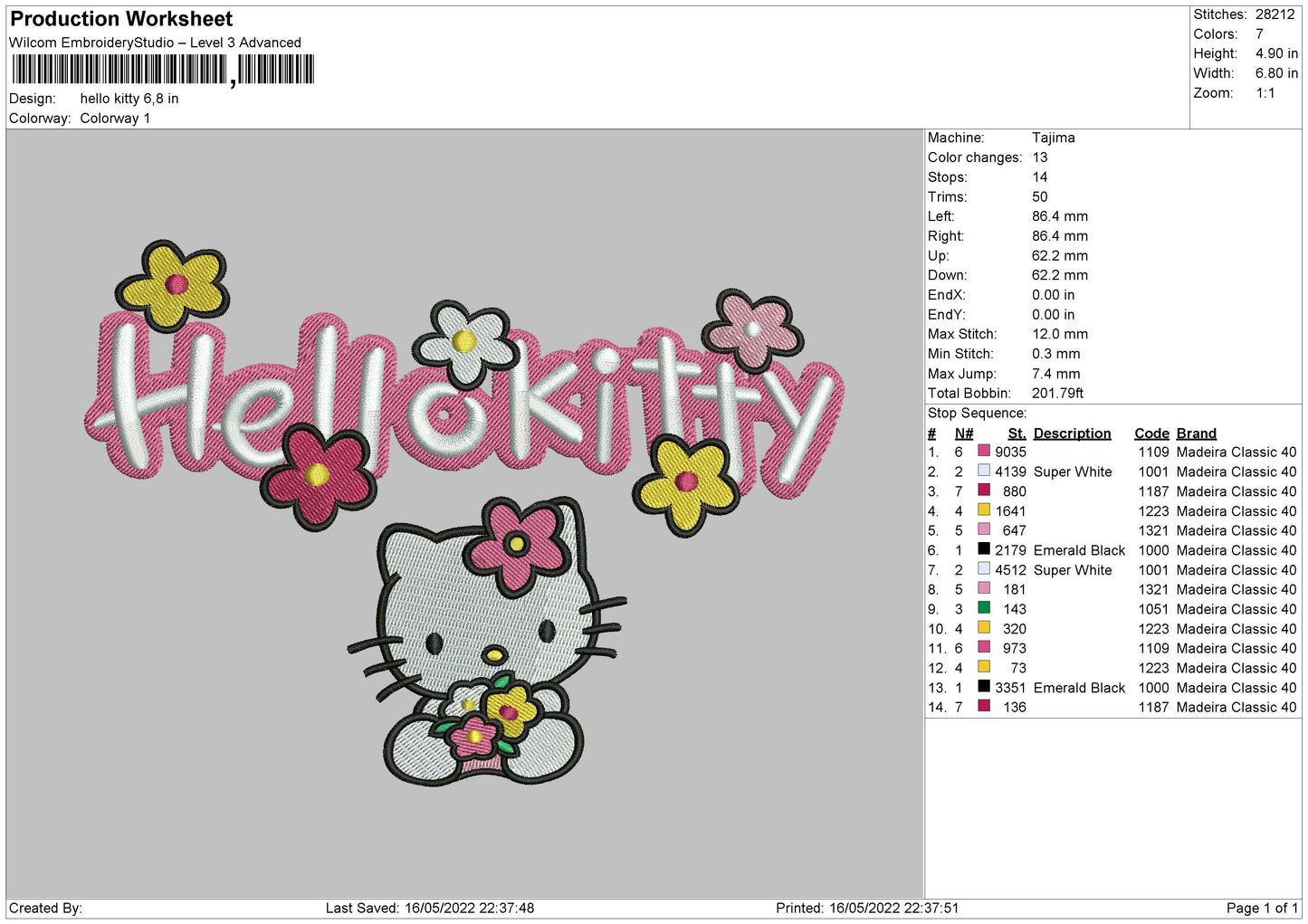Screen dimensions: 1308x924
Task: Select the Height value 4.90 in
Action: (x=1276, y=53)
